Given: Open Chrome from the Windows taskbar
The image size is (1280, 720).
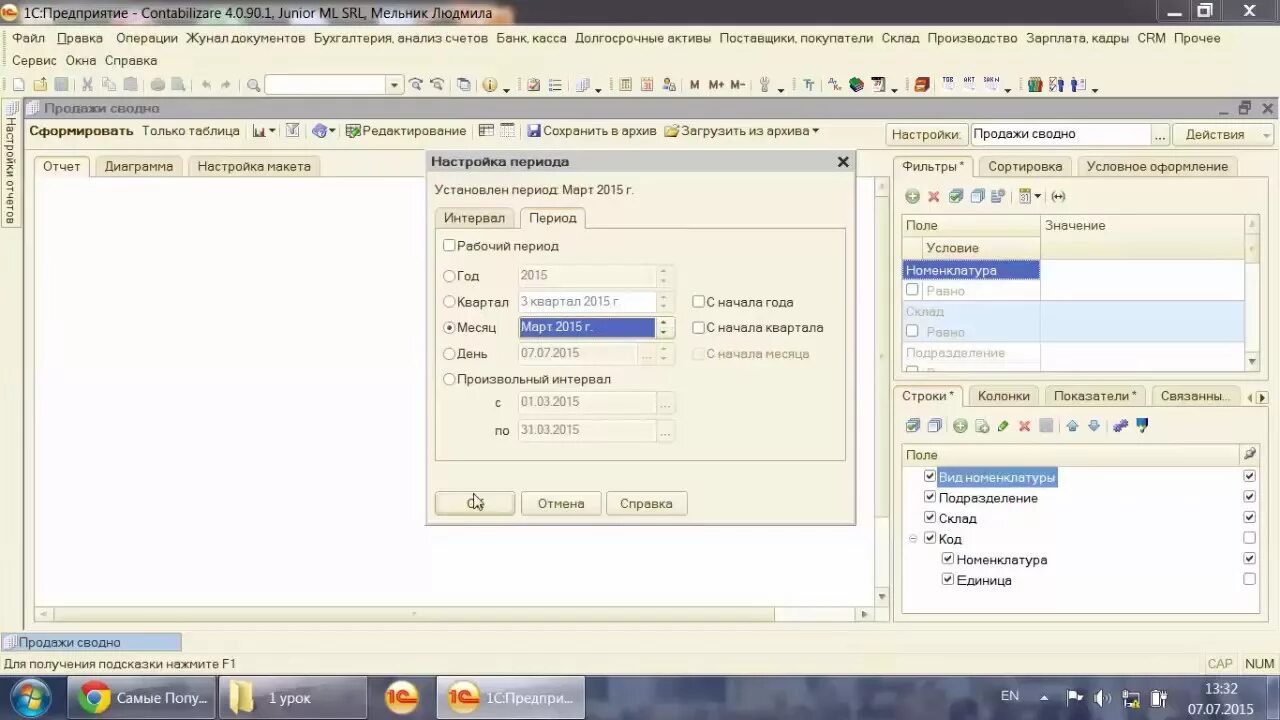Looking at the screenshot, I should point(142,698).
